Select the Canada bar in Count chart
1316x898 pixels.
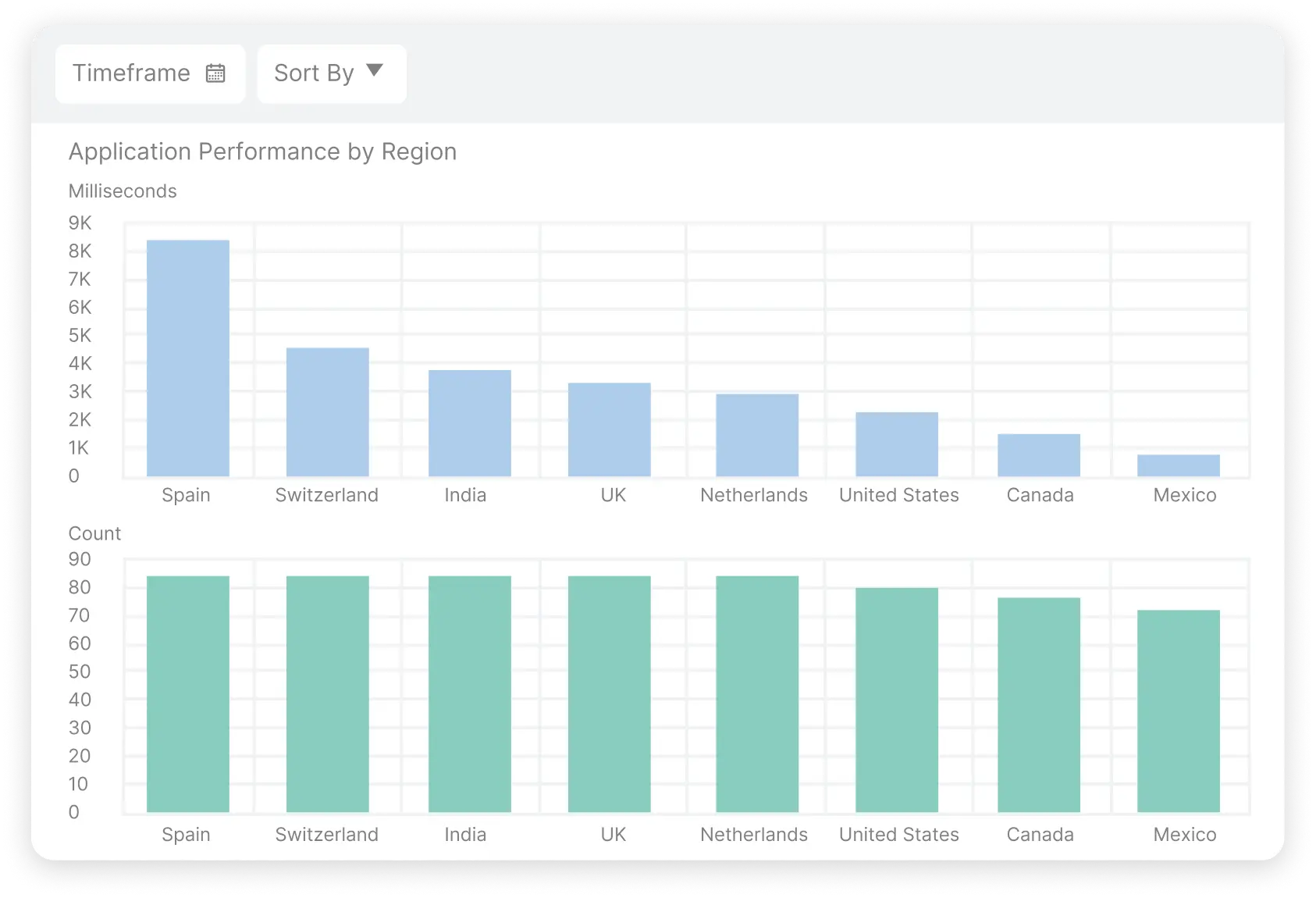pos(1039,703)
